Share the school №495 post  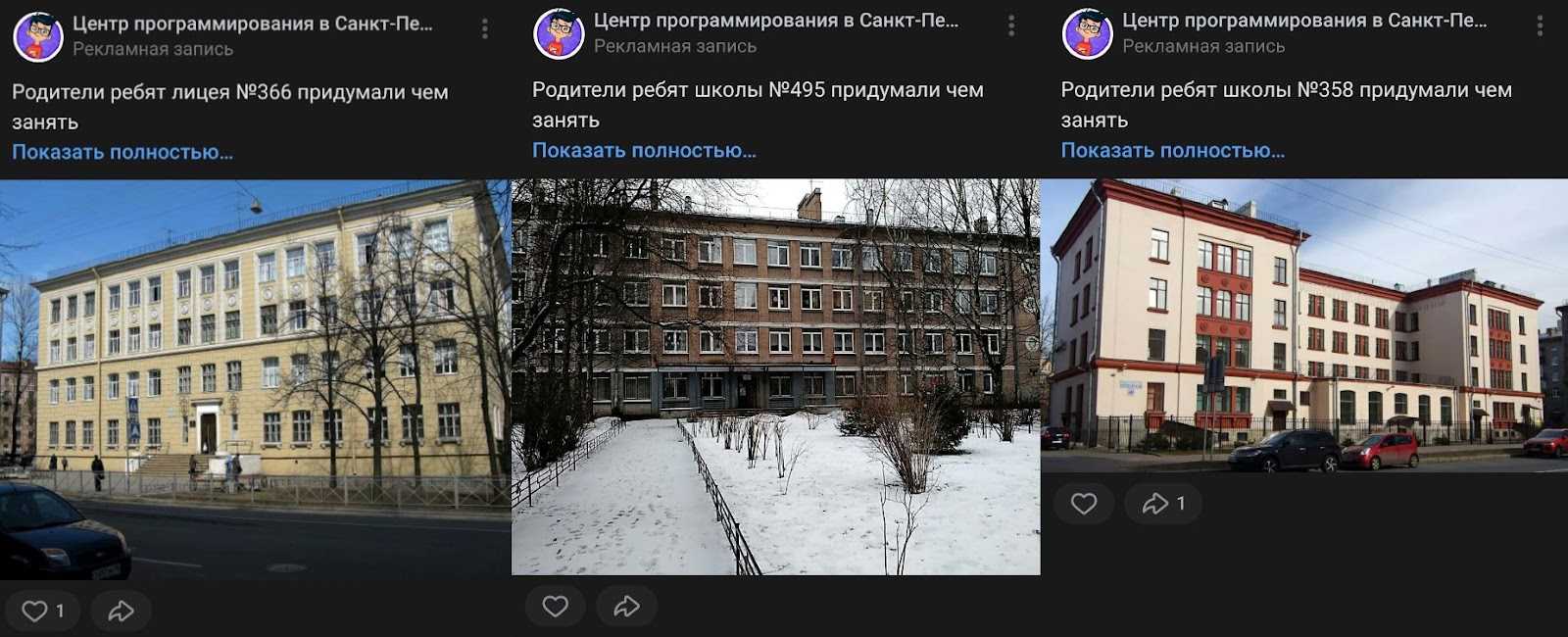[627, 606]
